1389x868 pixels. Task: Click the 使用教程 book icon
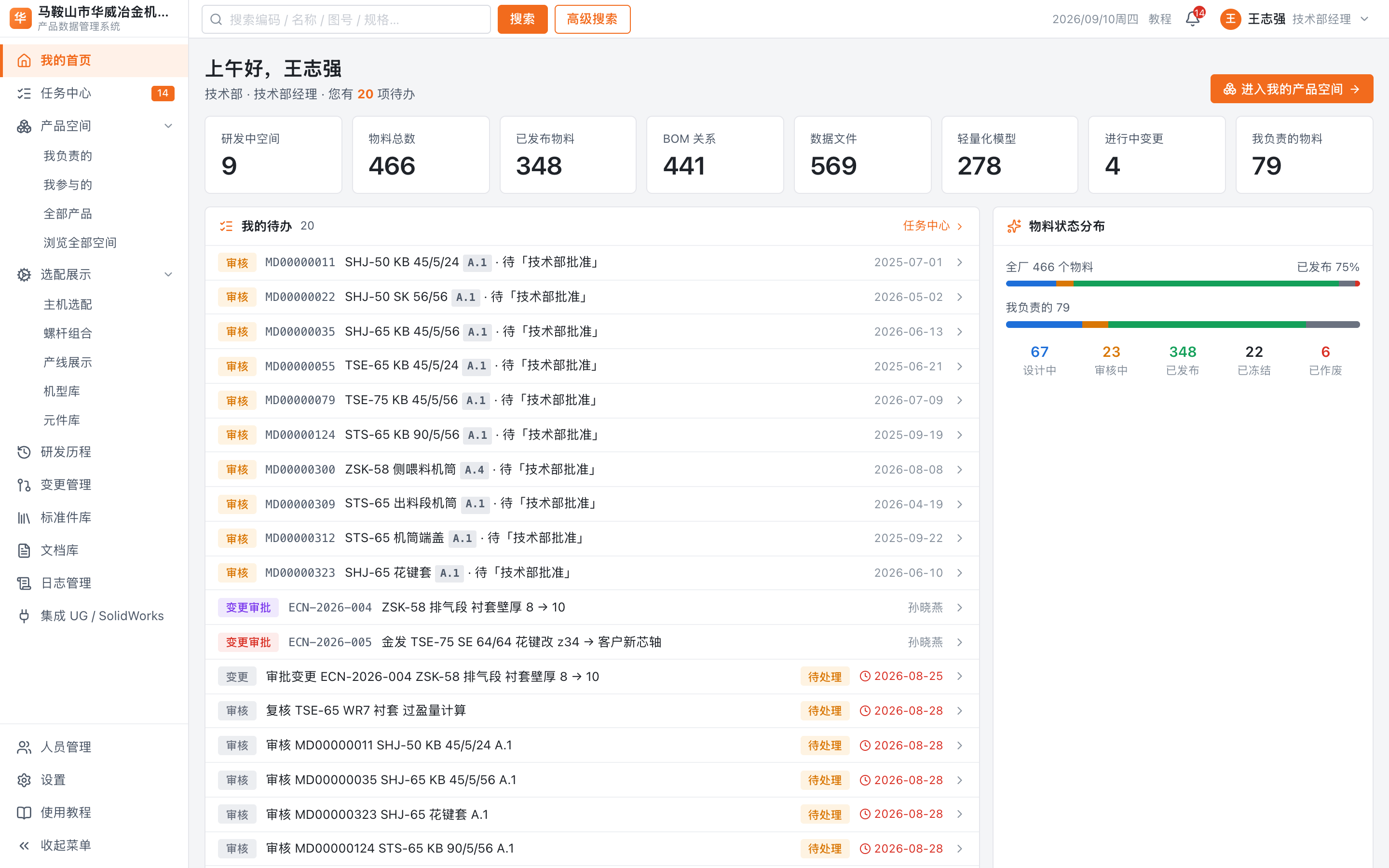tap(24, 813)
